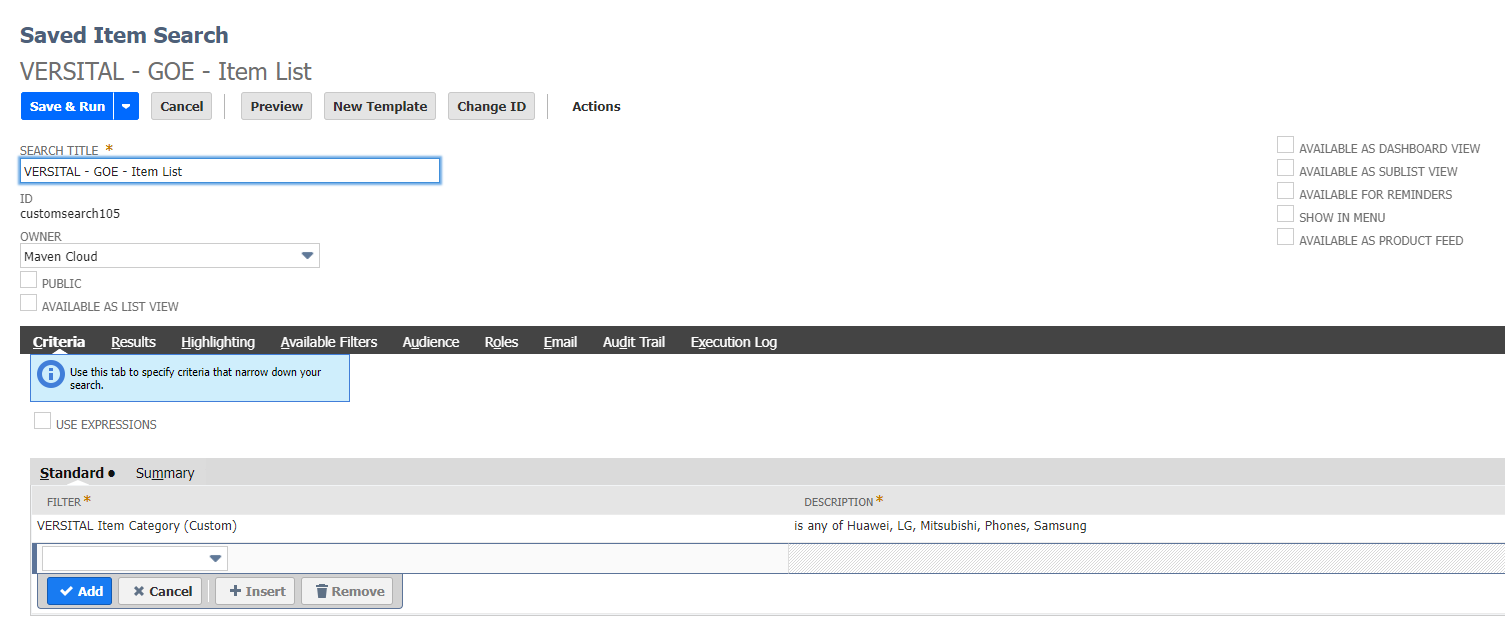
Task: Enable Available as Dashboard View
Action: point(1286,146)
